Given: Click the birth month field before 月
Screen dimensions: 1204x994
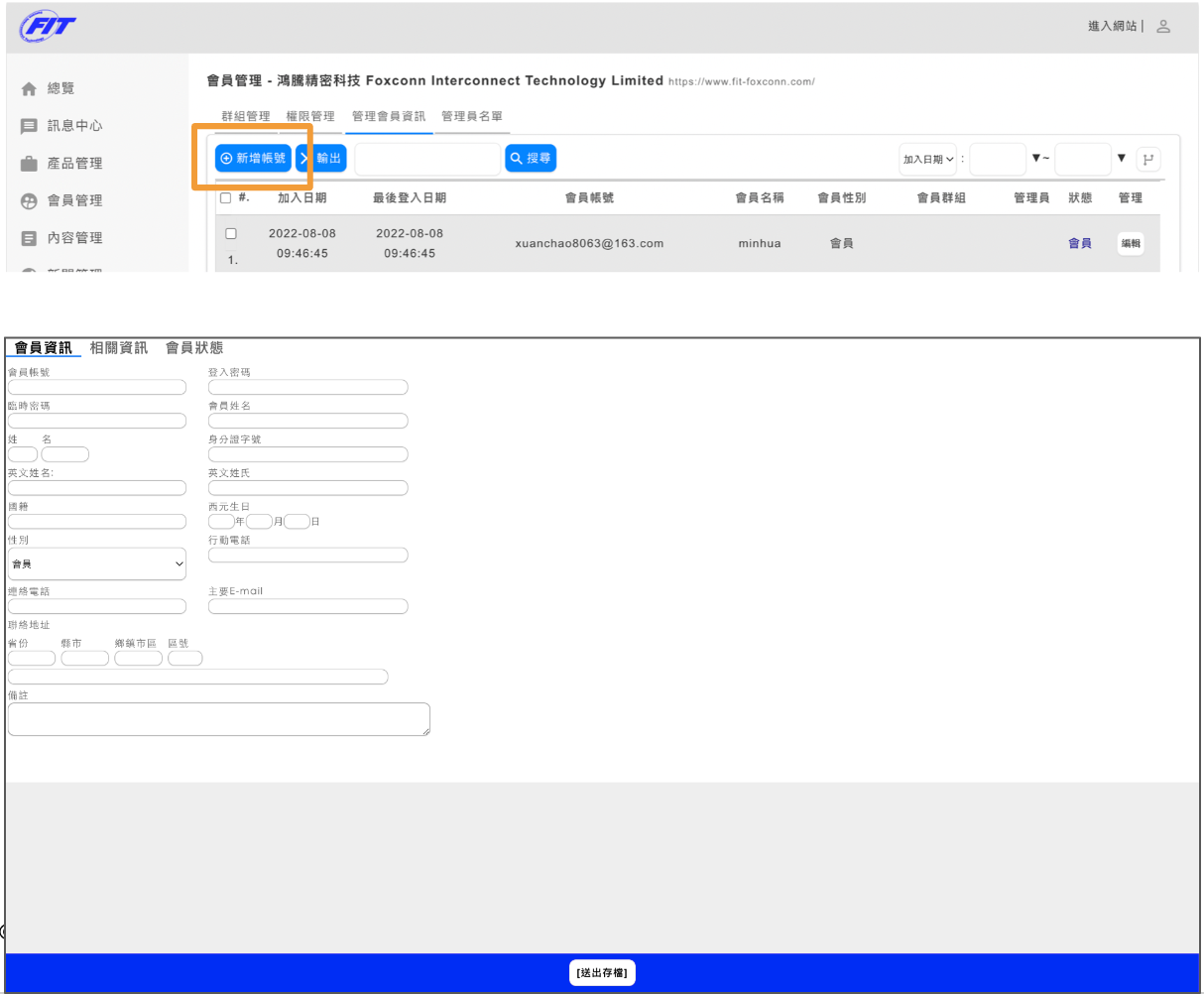Looking at the screenshot, I should (259, 522).
